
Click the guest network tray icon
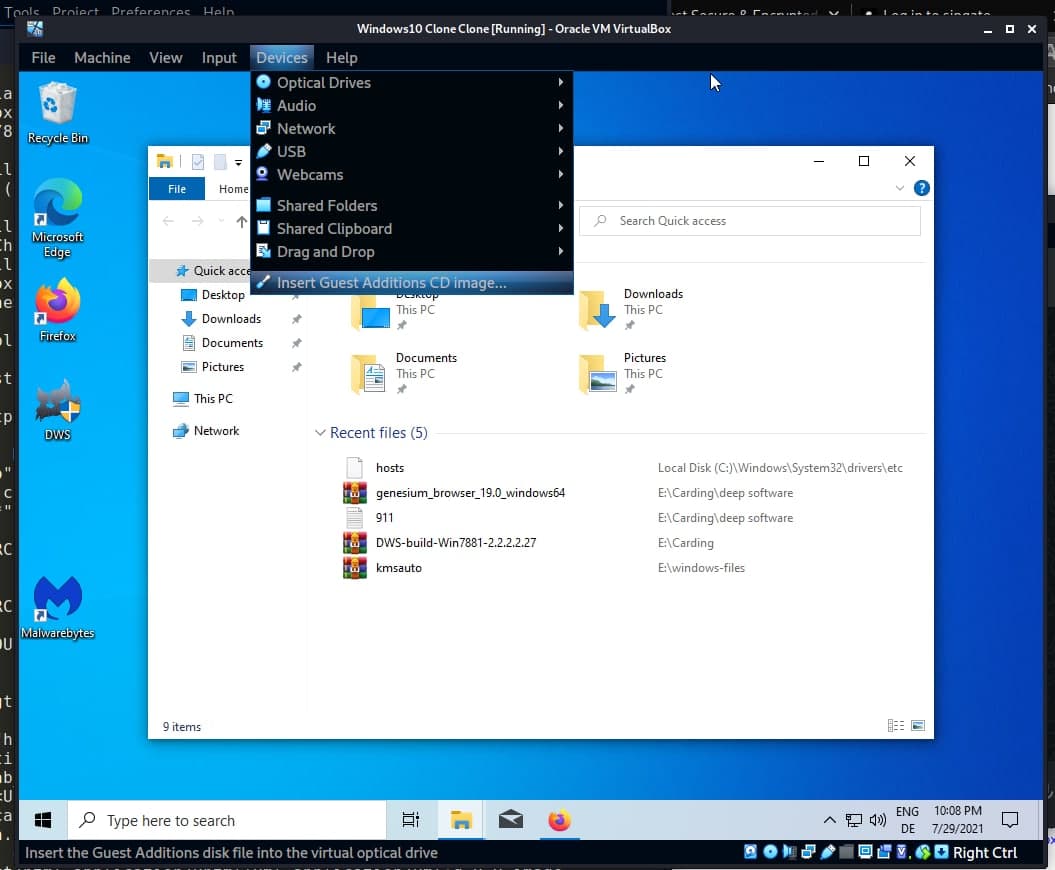coord(853,820)
